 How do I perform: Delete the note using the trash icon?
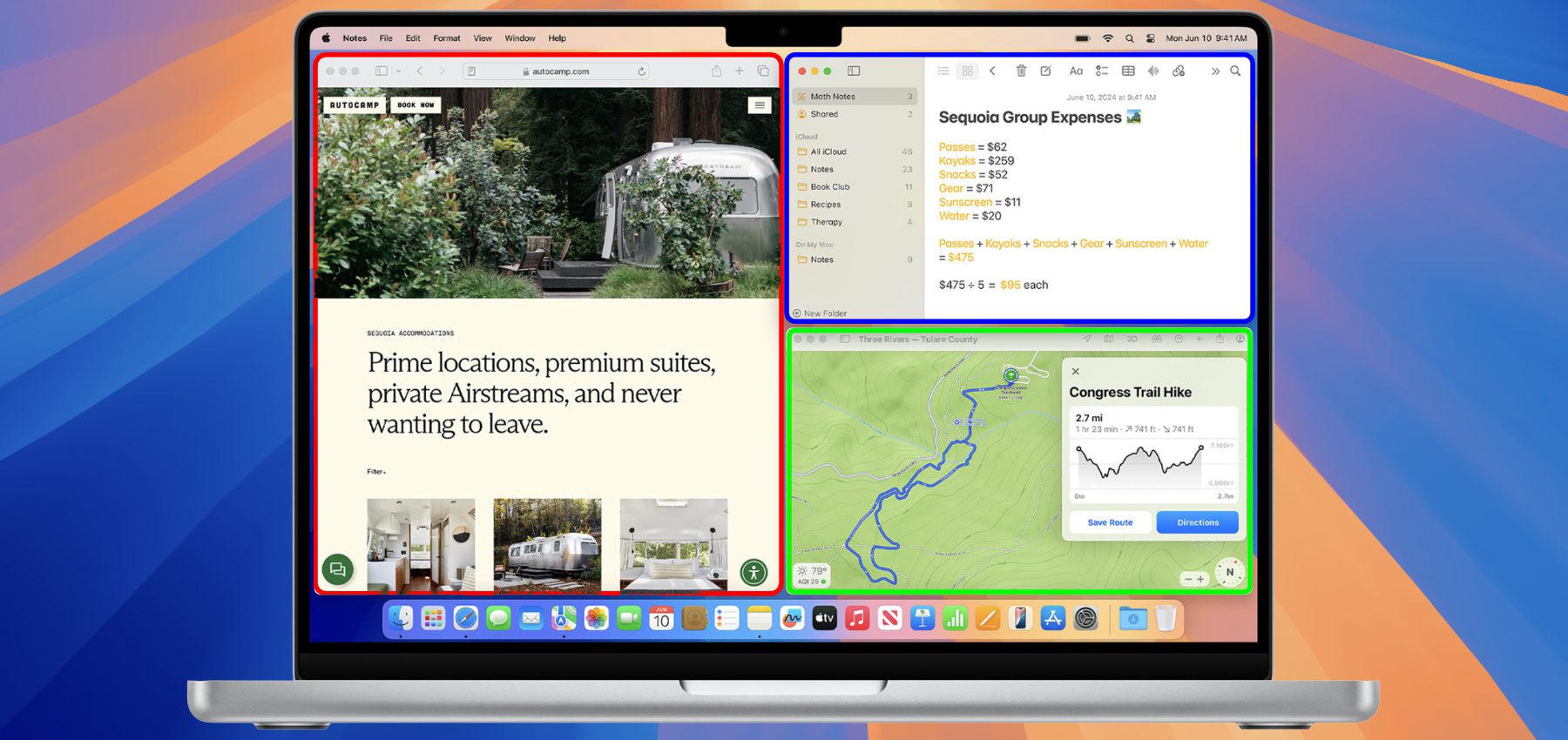pos(1021,71)
